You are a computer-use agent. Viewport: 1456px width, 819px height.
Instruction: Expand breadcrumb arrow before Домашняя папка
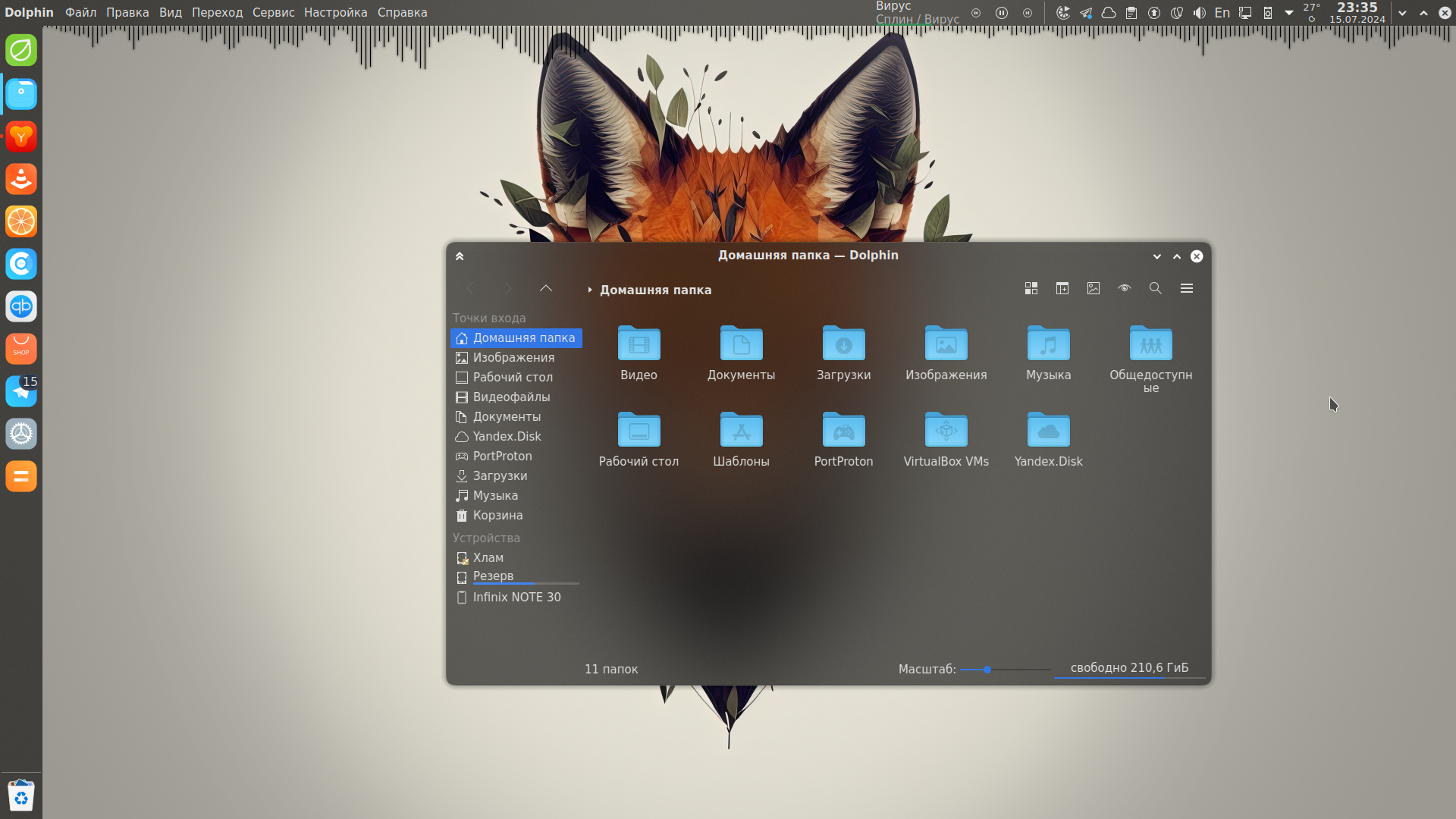pos(590,290)
